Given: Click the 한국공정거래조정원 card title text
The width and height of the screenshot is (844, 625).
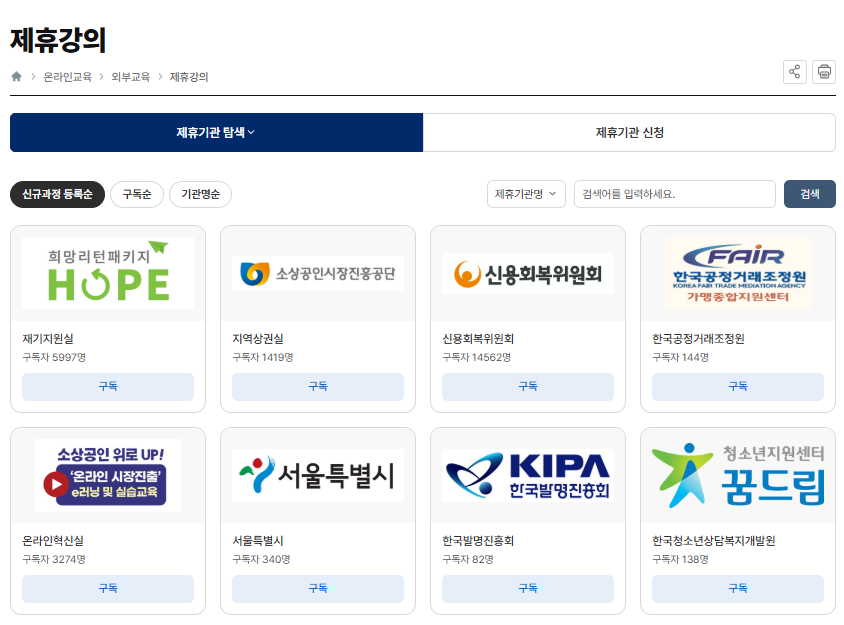Looking at the screenshot, I should (698, 339).
